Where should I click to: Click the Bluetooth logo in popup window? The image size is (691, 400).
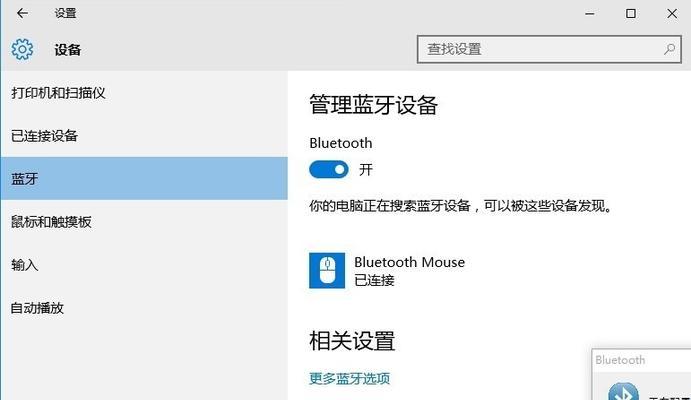[623, 392]
